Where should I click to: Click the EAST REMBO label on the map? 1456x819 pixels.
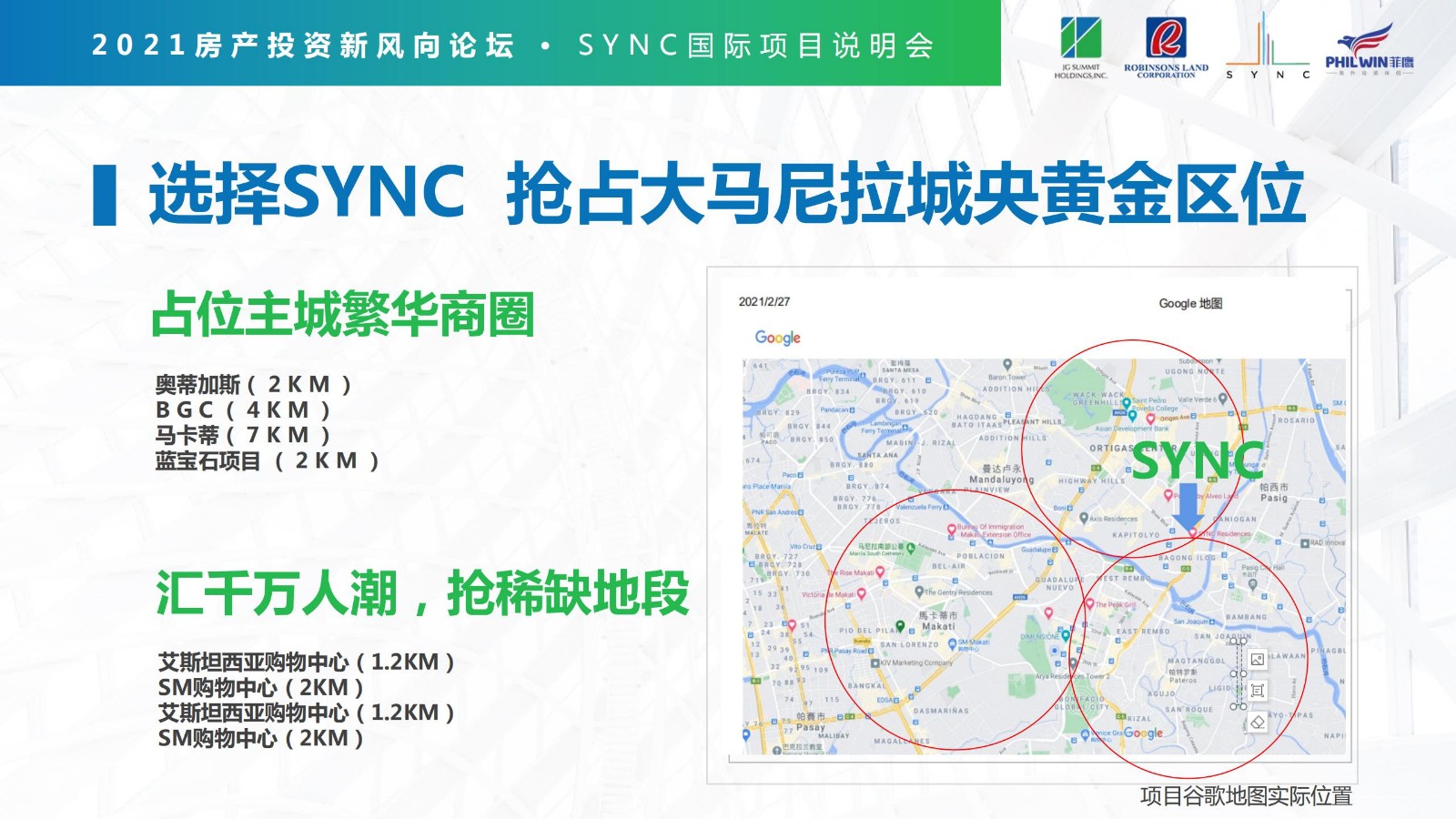click(x=1143, y=631)
